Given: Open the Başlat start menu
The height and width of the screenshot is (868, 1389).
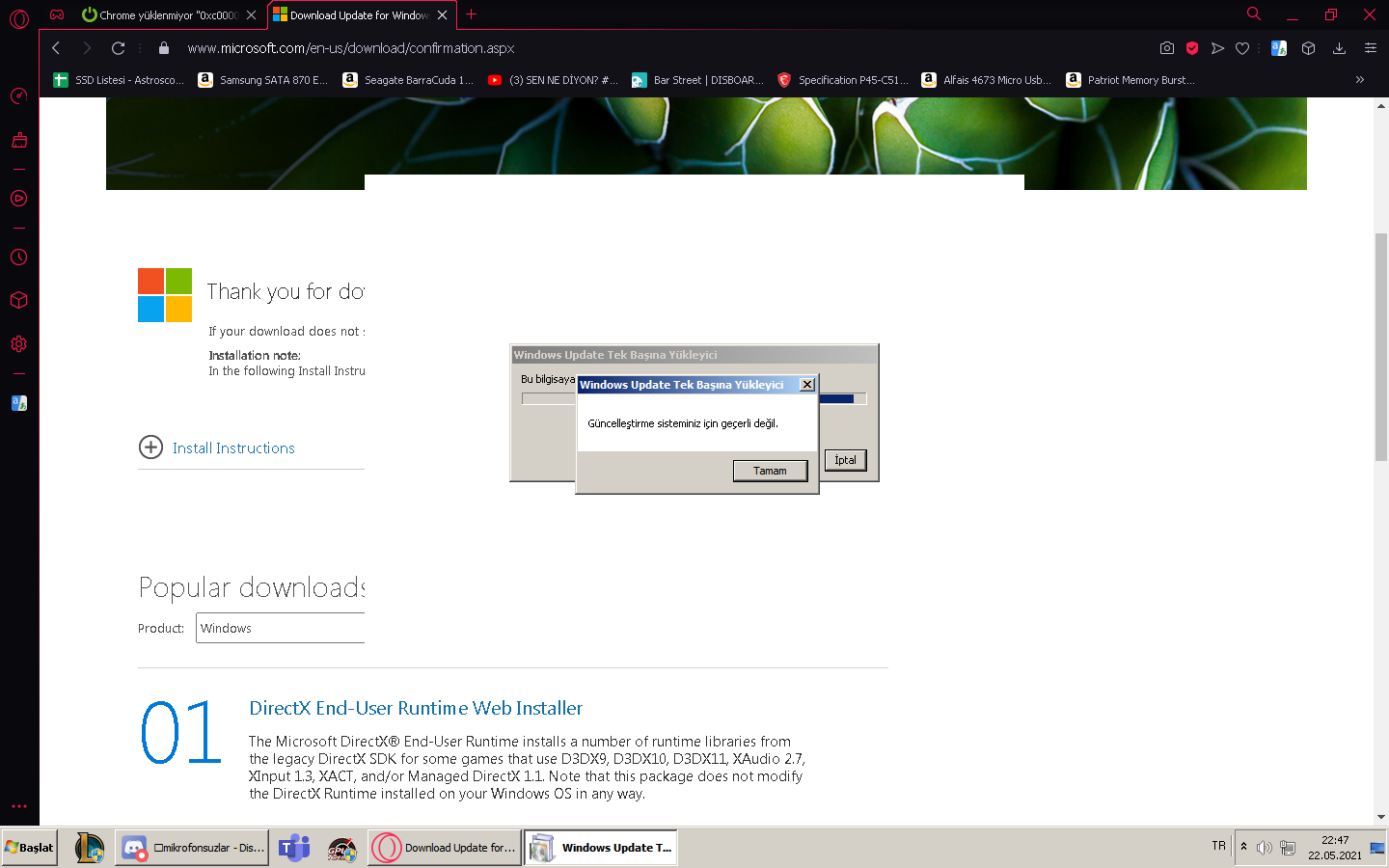Looking at the screenshot, I should point(30,848).
